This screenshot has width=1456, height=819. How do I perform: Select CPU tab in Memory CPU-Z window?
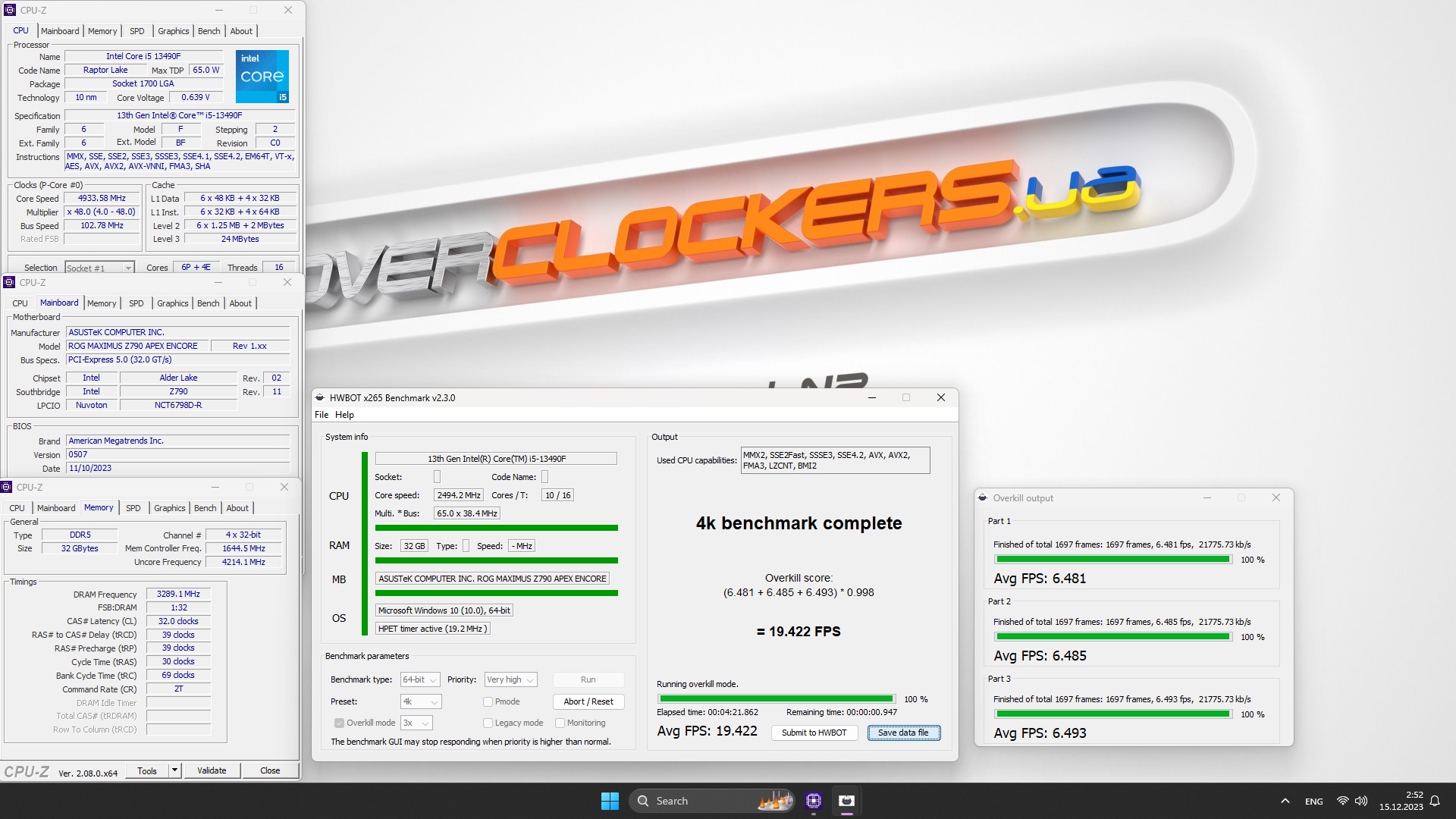tap(17, 508)
